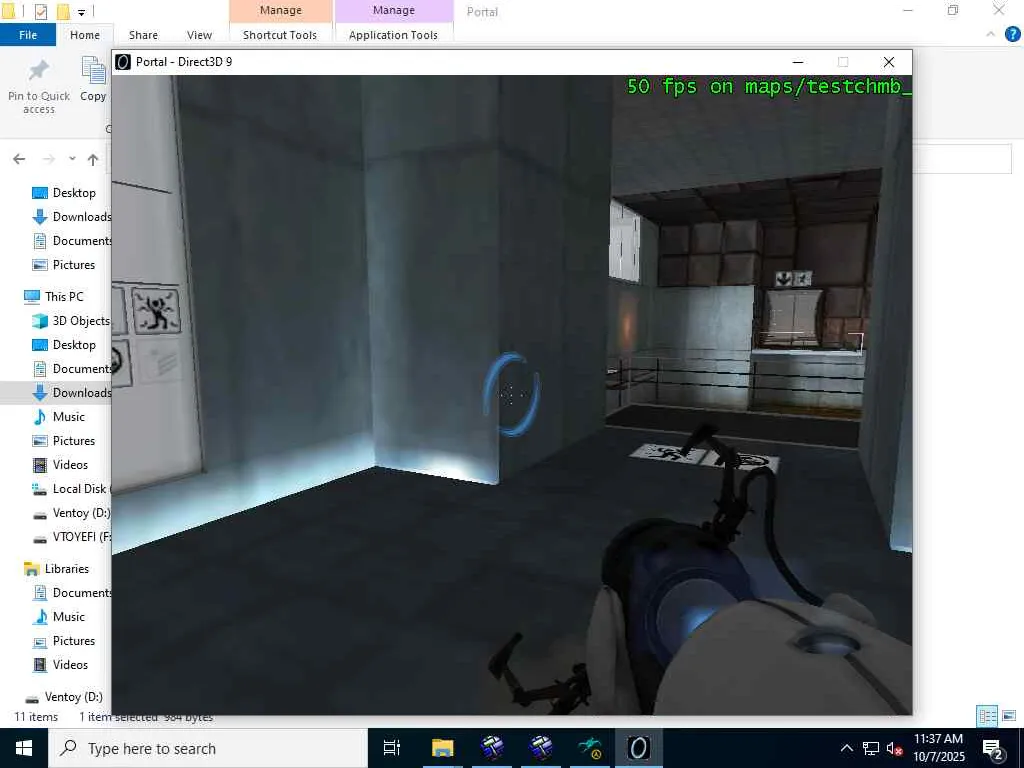
Task: Open Downloads under Quick access
Action: tap(72, 217)
